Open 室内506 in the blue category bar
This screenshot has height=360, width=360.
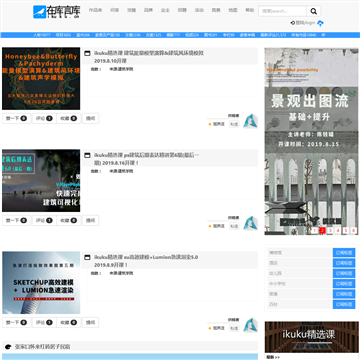[x=83, y=35]
